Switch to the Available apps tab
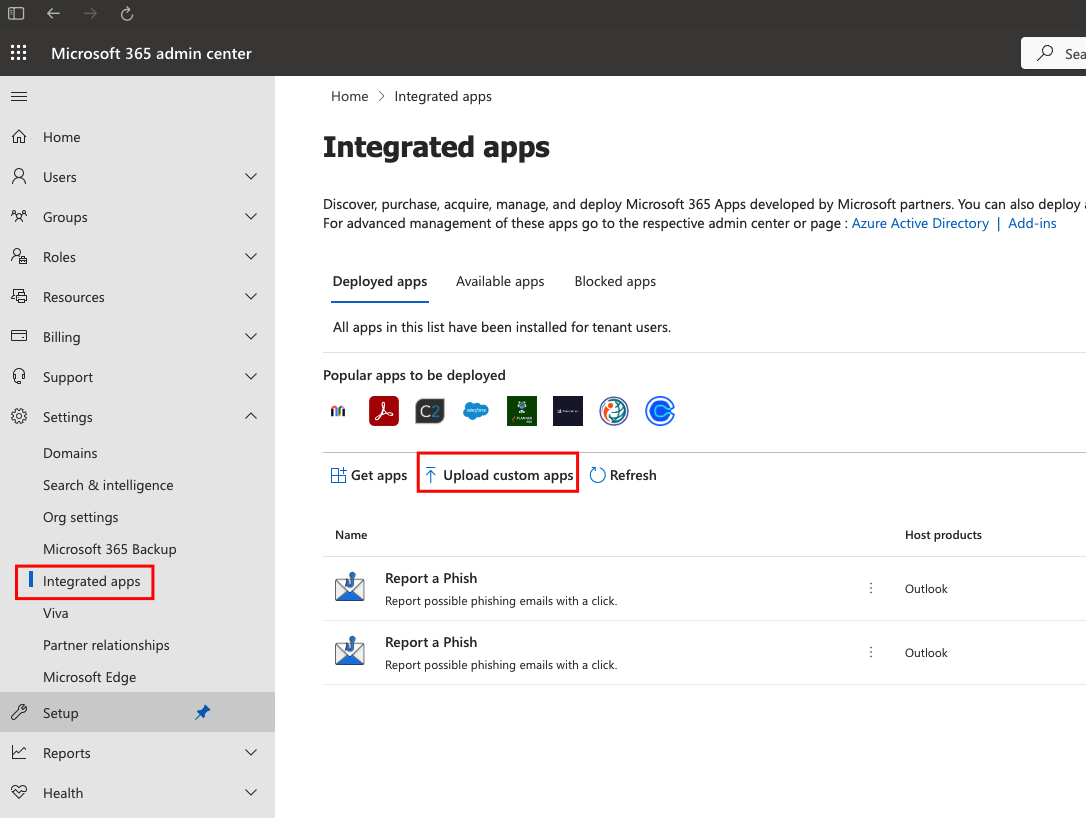 pyautogui.click(x=500, y=281)
